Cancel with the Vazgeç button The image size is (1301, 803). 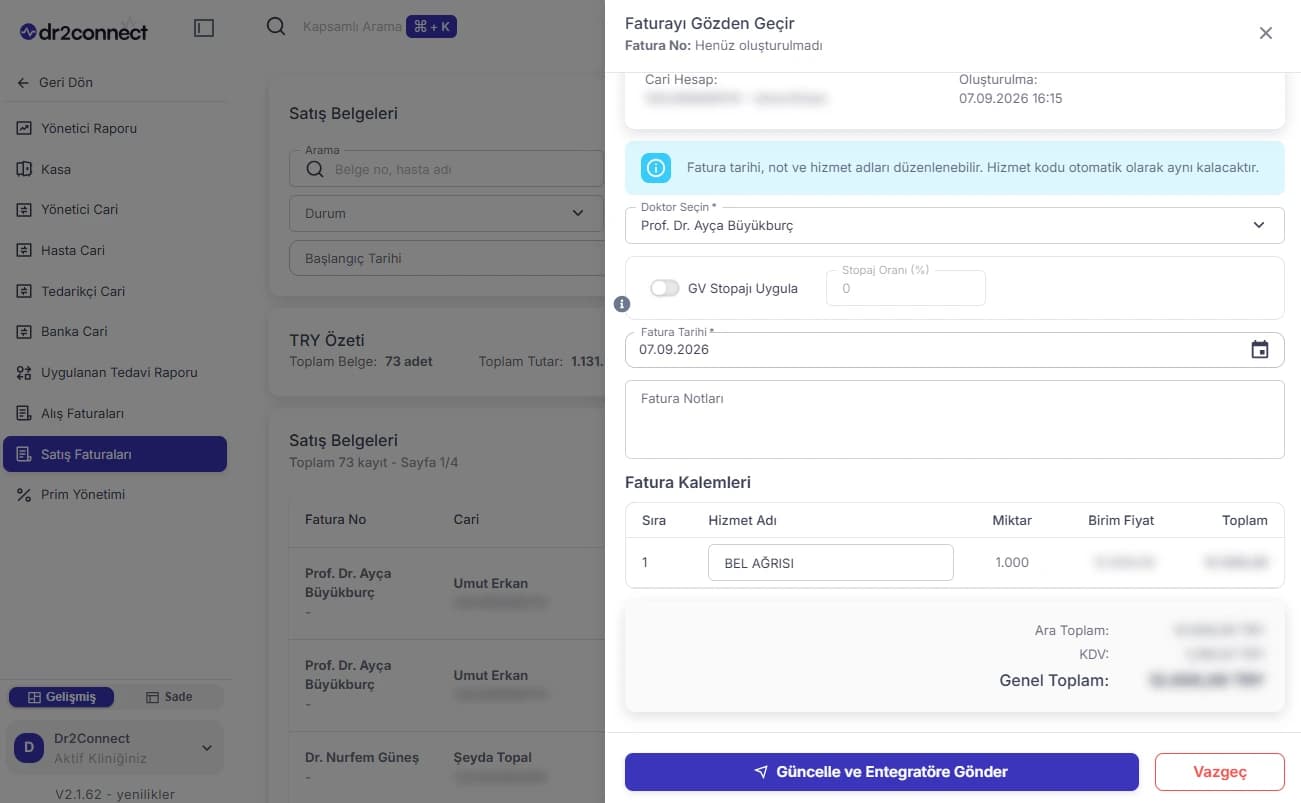[1220, 772]
